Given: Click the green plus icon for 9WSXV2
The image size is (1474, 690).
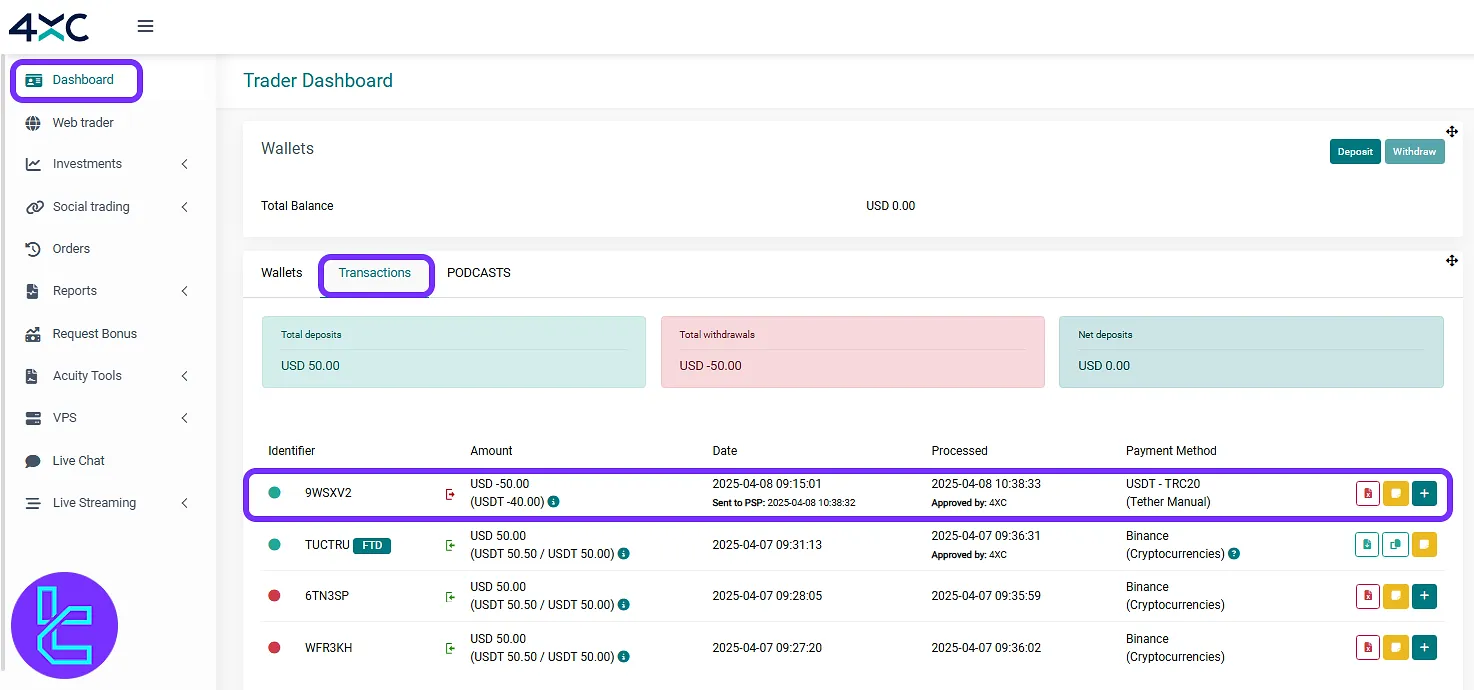Looking at the screenshot, I should click(x=1425, y=493).
